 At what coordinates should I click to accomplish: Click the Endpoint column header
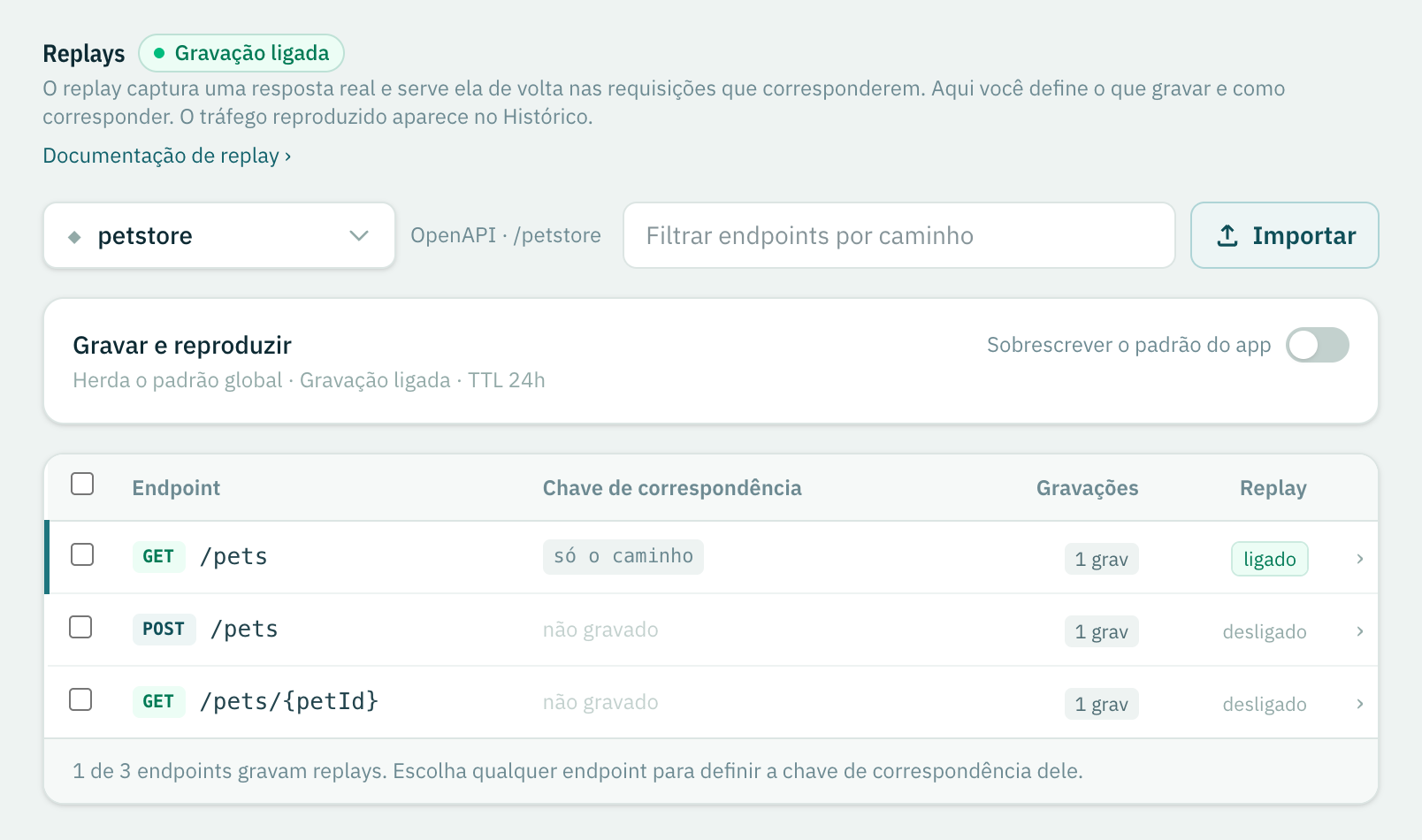176,488
